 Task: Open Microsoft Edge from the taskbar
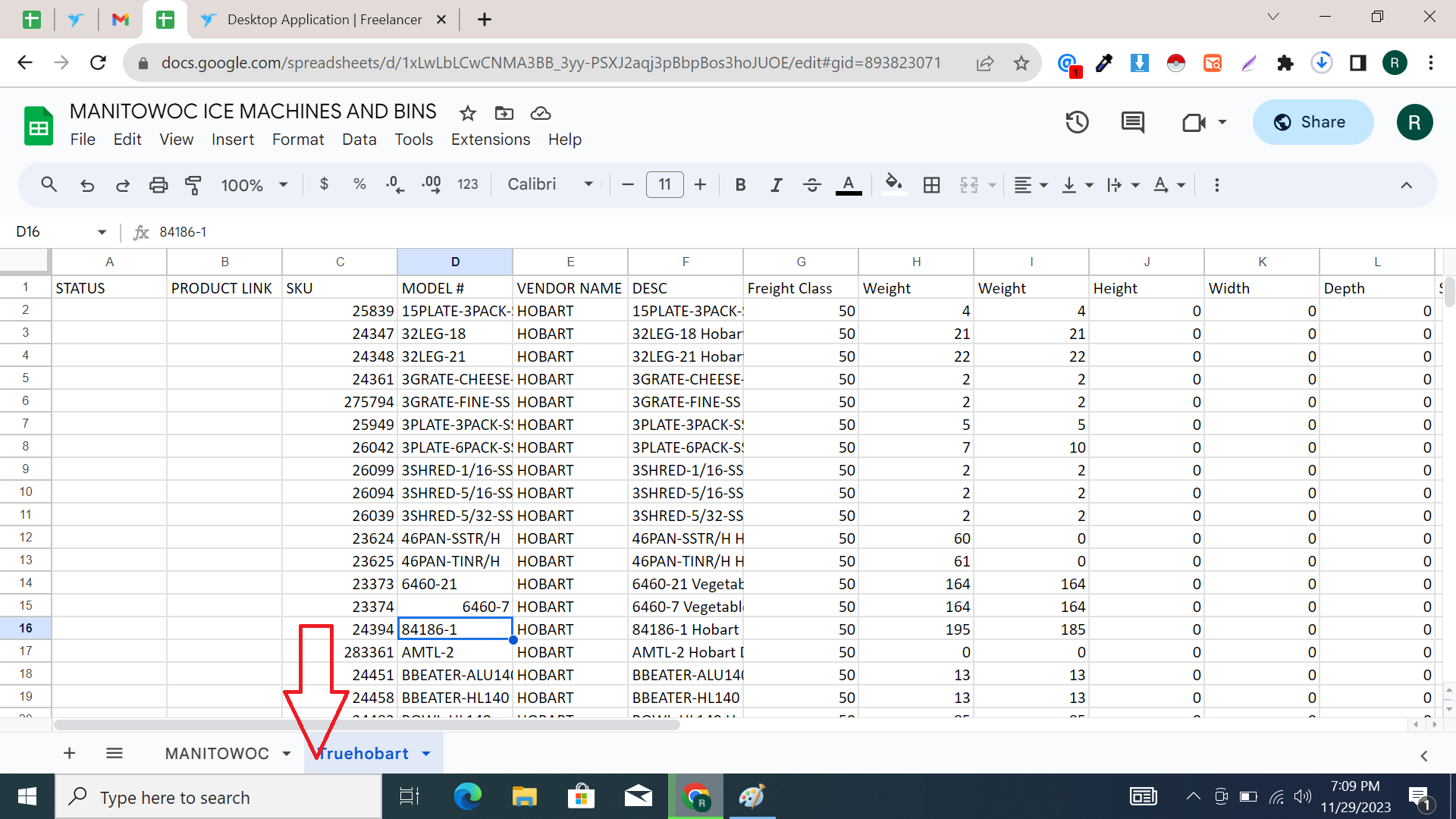[x=467, y=796]
